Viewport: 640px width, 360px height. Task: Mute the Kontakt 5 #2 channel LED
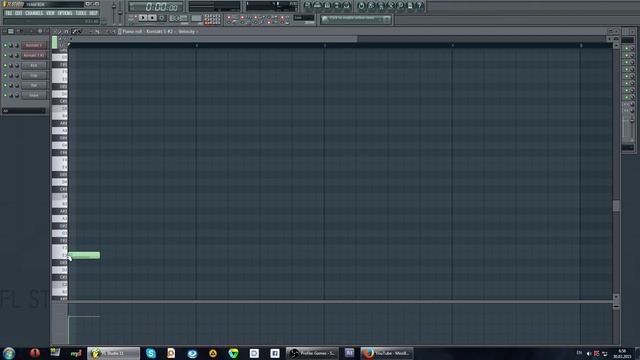5,55
